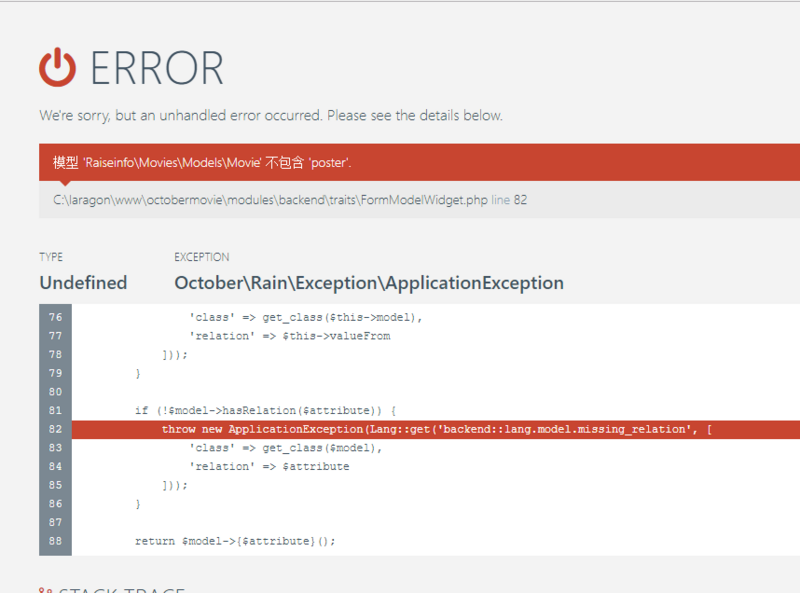
Task: Click the FormModelWidget.php file path
Action: [270, 200]
